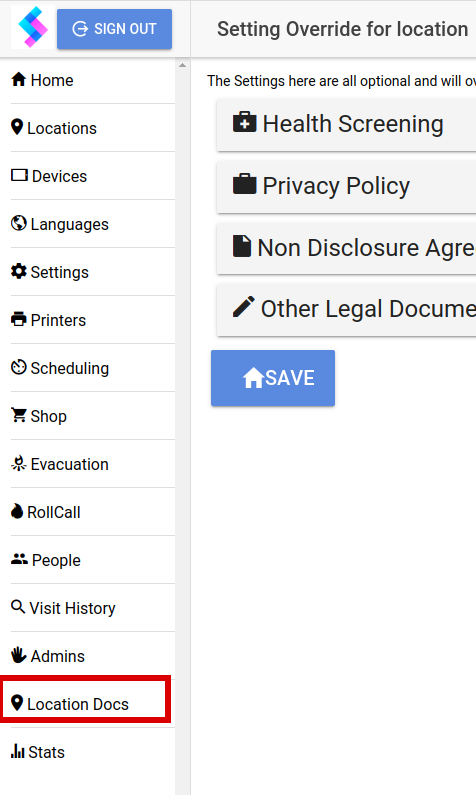Expand the Privacy Policy section
Image resolution: width=476 pixels, height=795 pixels.
click(346, 186)
